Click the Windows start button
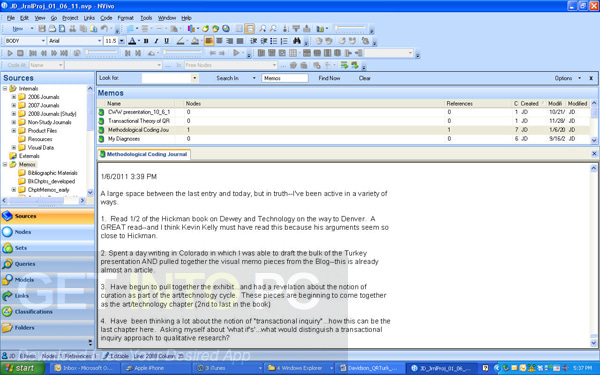The width and height of the screenshot is (600, 375). click(x=22, y=368)
